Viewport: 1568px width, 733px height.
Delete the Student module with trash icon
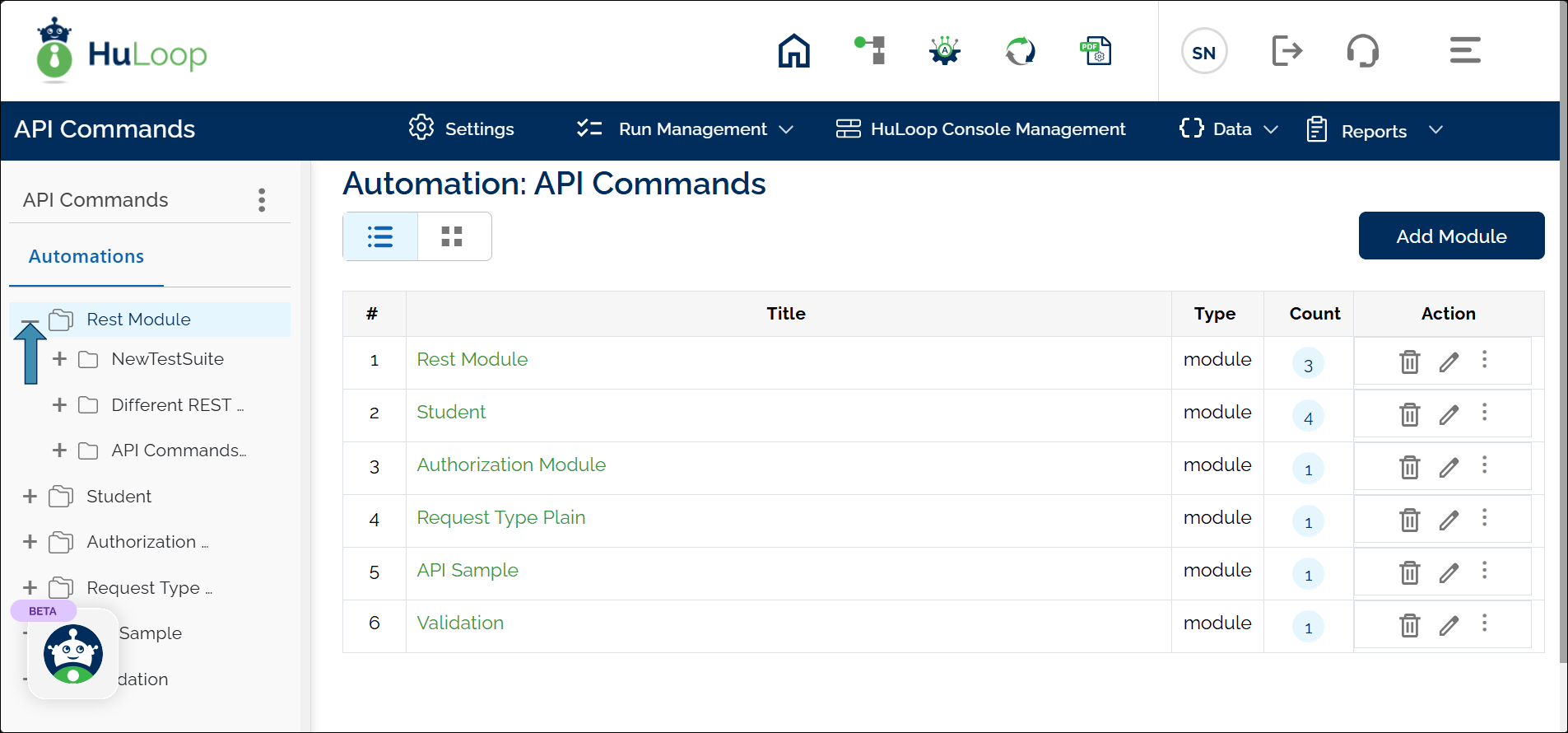click(x=1409, y=414)
